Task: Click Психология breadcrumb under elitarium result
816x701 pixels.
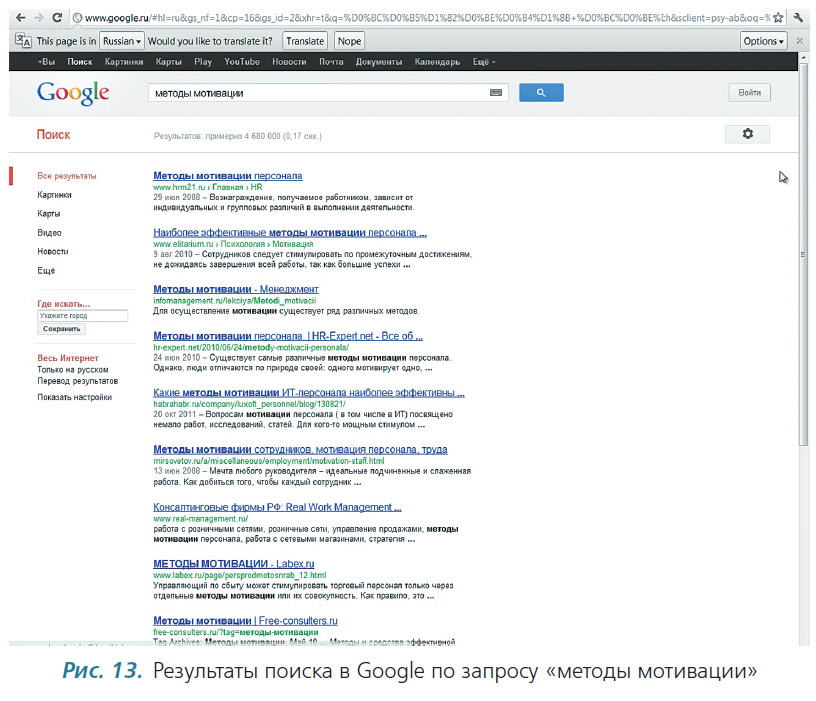Action: click(x=243, y=244)
